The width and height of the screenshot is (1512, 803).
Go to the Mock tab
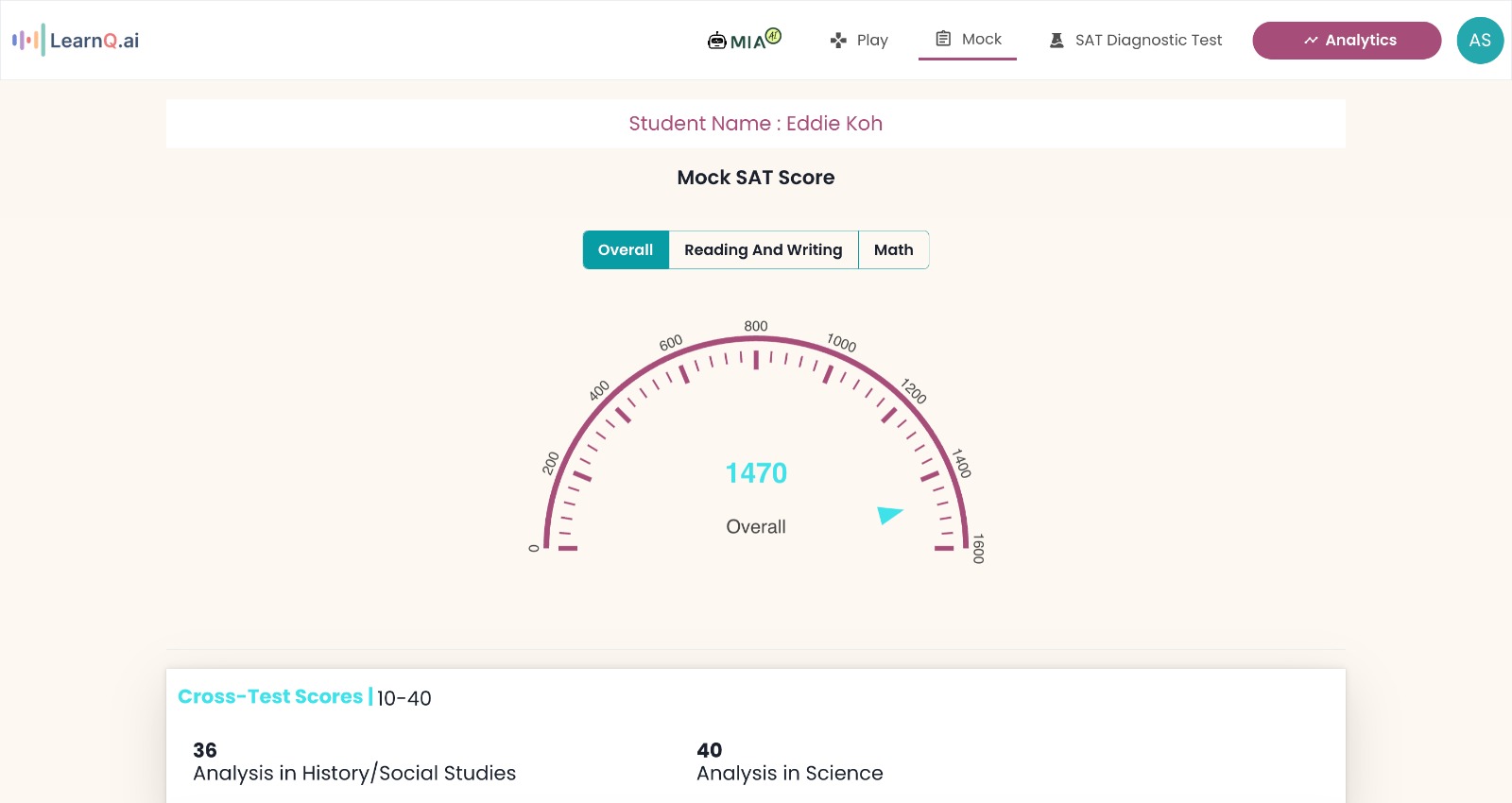pyautogui.click(x=981, y=39)
